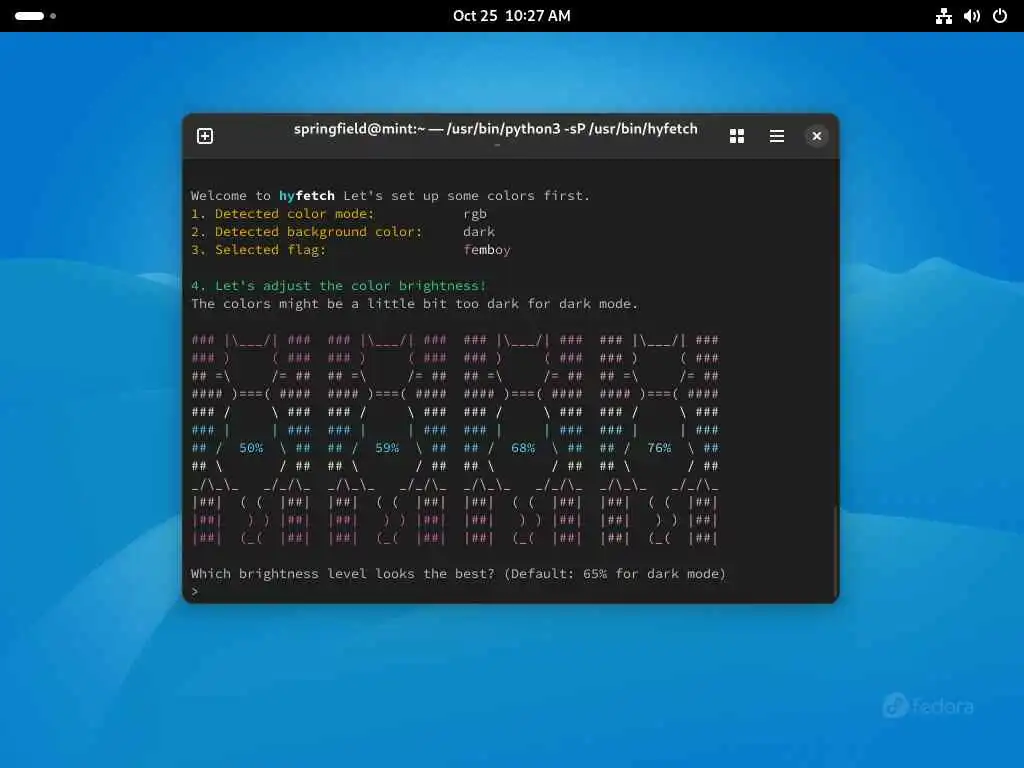Show the tab overview grid
The image size is (1024, 768).
coord(737,136)
